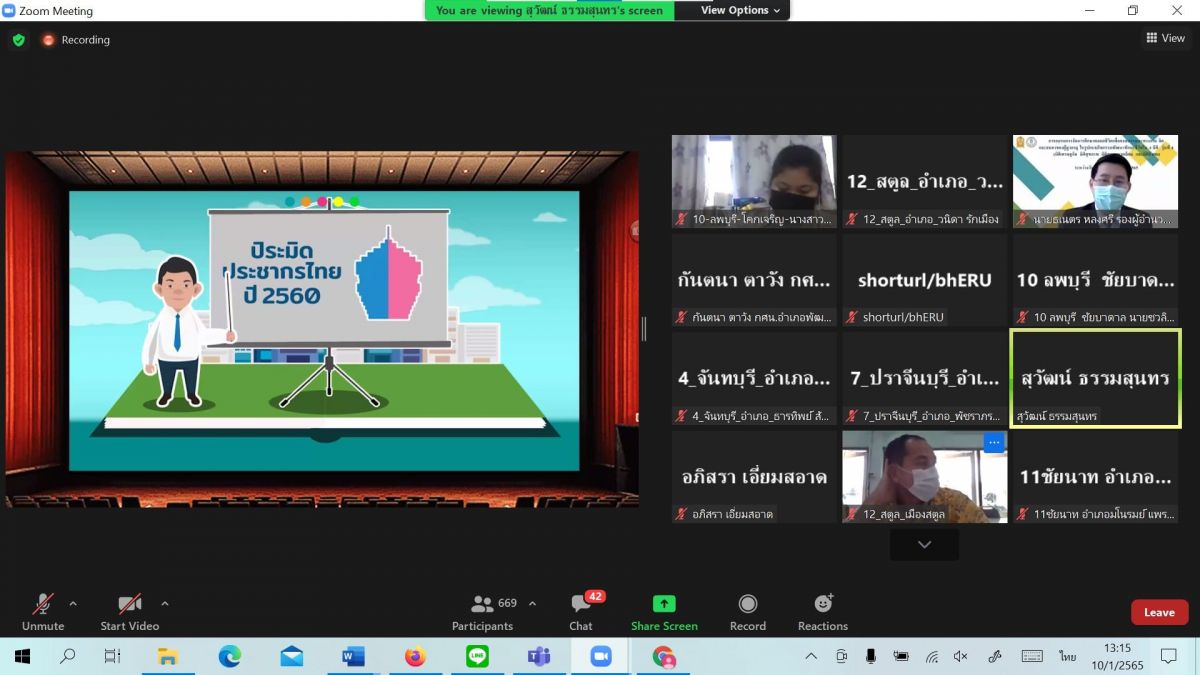Open the View Options dropdown

point(740,10)
